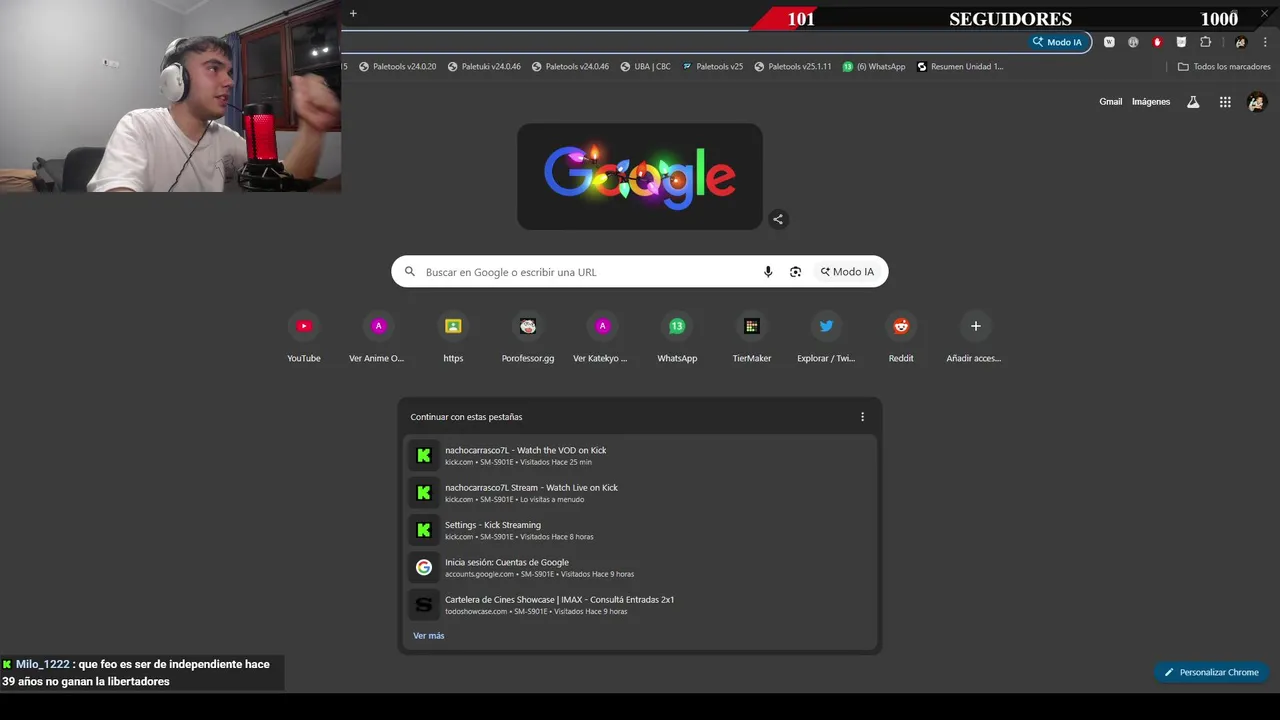Open the Reddit shortcut
The image size is (1280, 720).
(x=901, y=339)
